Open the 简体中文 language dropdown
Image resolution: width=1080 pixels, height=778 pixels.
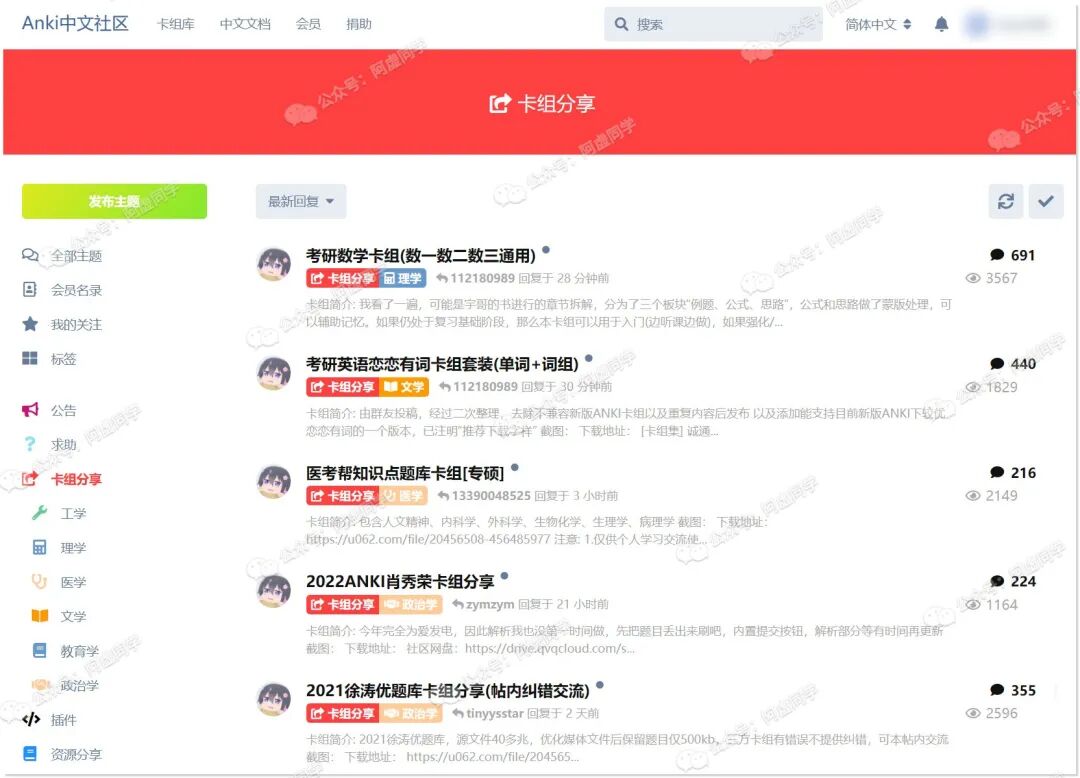(x=878, y=24)
